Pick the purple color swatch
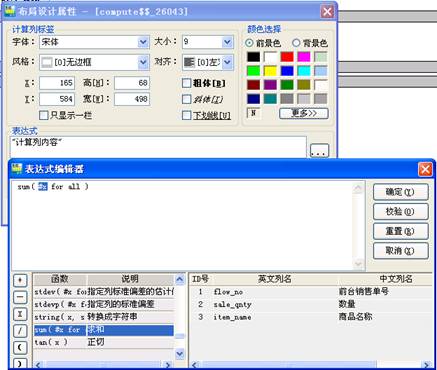 [270, 85]
